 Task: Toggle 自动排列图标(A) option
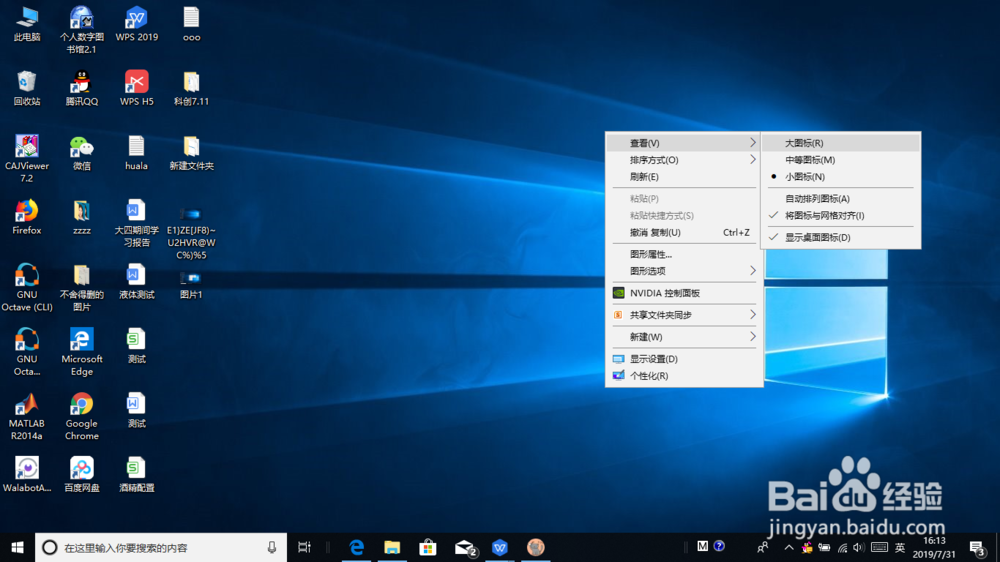coord(841,198)
